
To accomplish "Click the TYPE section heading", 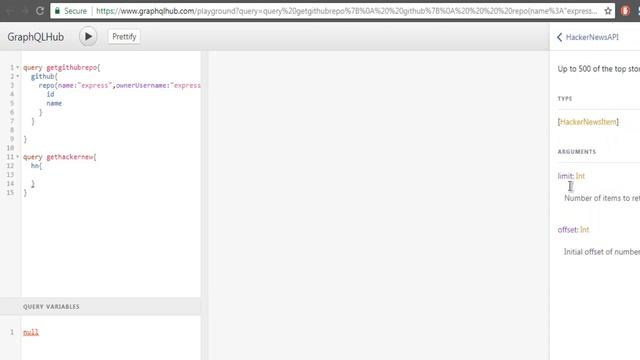I will pyautogui.click(x=565, y=98).
